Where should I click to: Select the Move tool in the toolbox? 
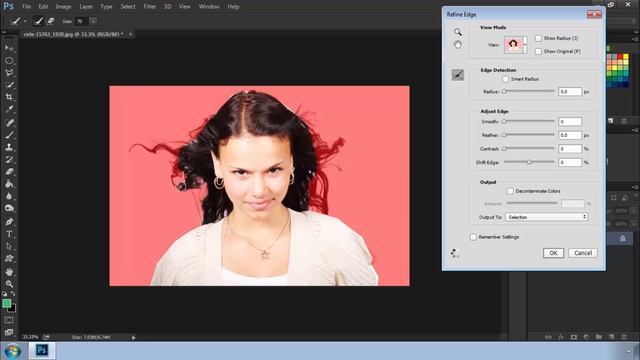[9, 48]
